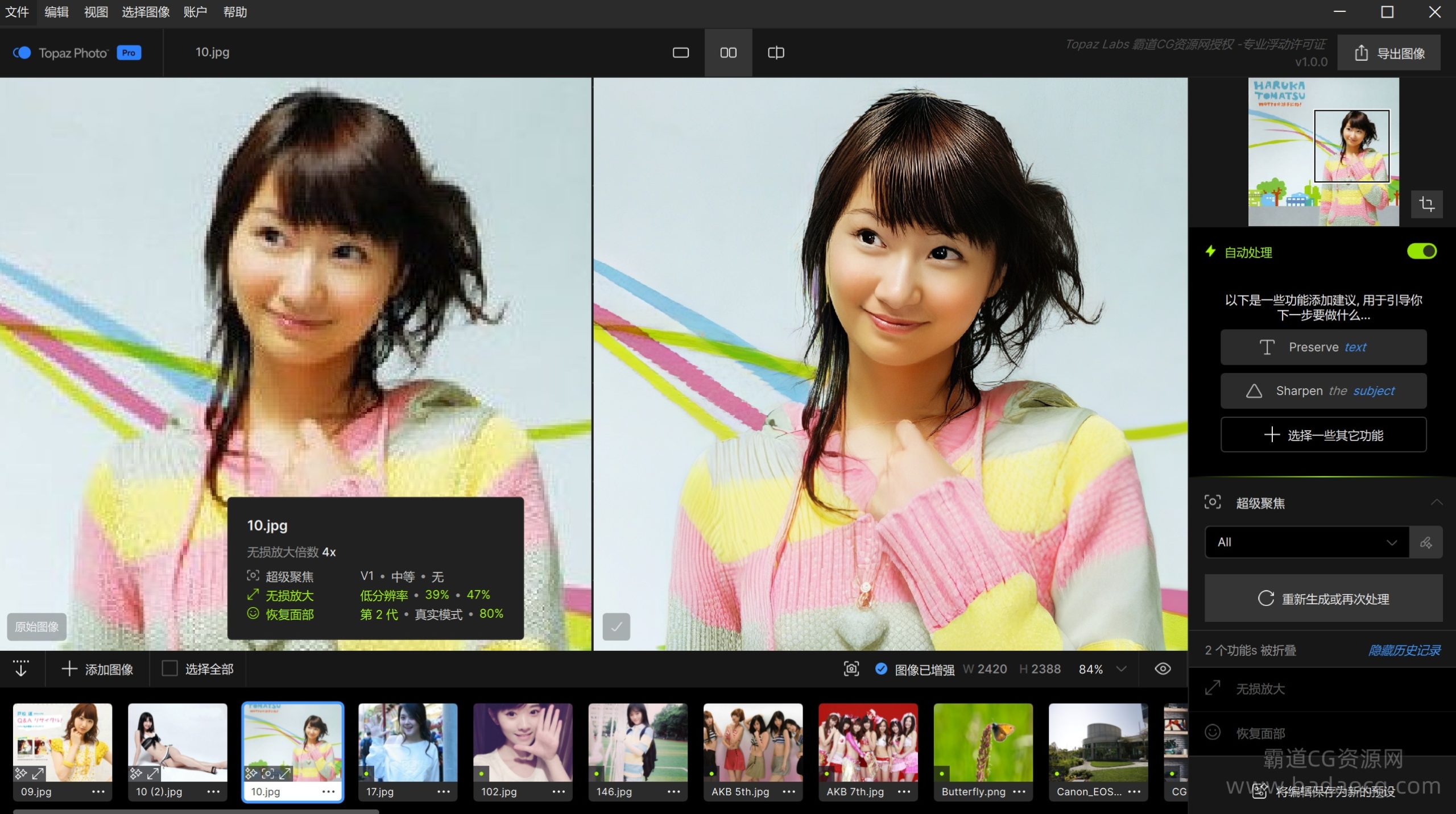This screenshot has height=814, width=1456.
Task: Click the crop tool icon
Action: (x=1426, y=204)
